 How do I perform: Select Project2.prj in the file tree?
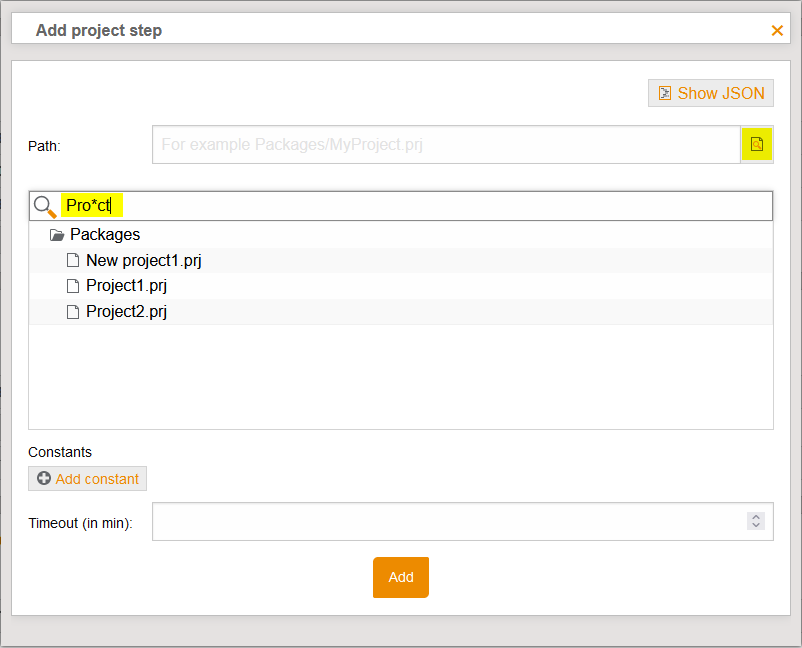(x=126, y=311)
